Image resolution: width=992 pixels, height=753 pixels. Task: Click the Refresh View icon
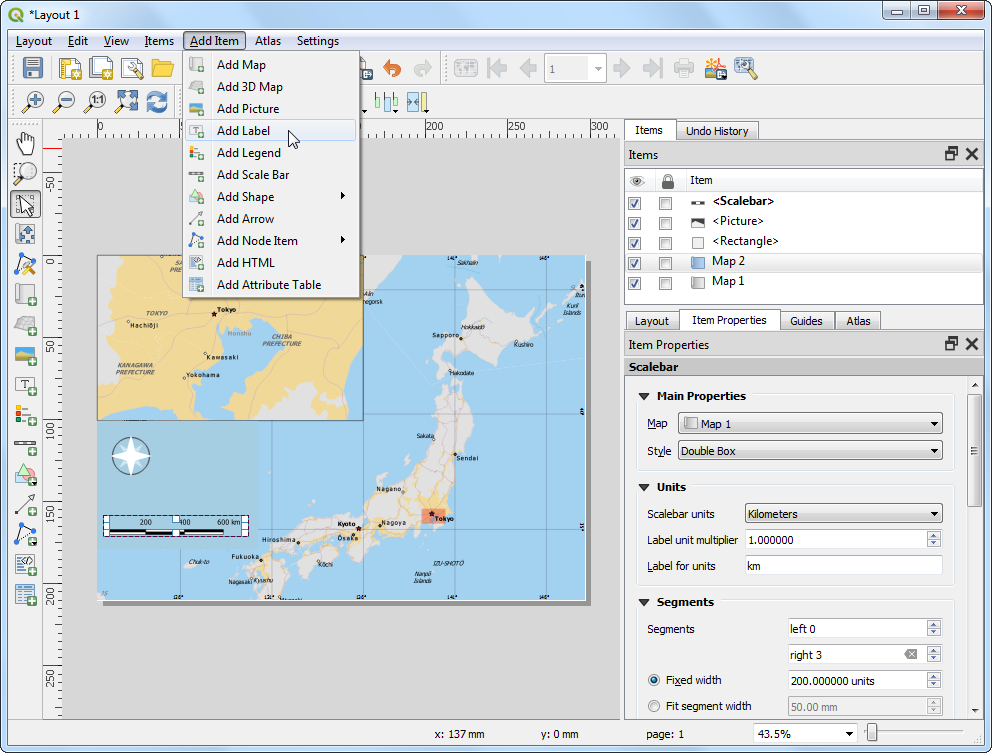coord(157,101)
